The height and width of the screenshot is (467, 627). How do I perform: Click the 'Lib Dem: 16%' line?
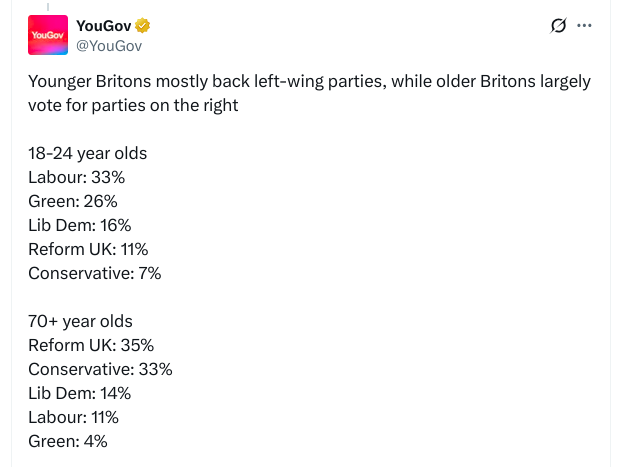click(x=80, y=225)
